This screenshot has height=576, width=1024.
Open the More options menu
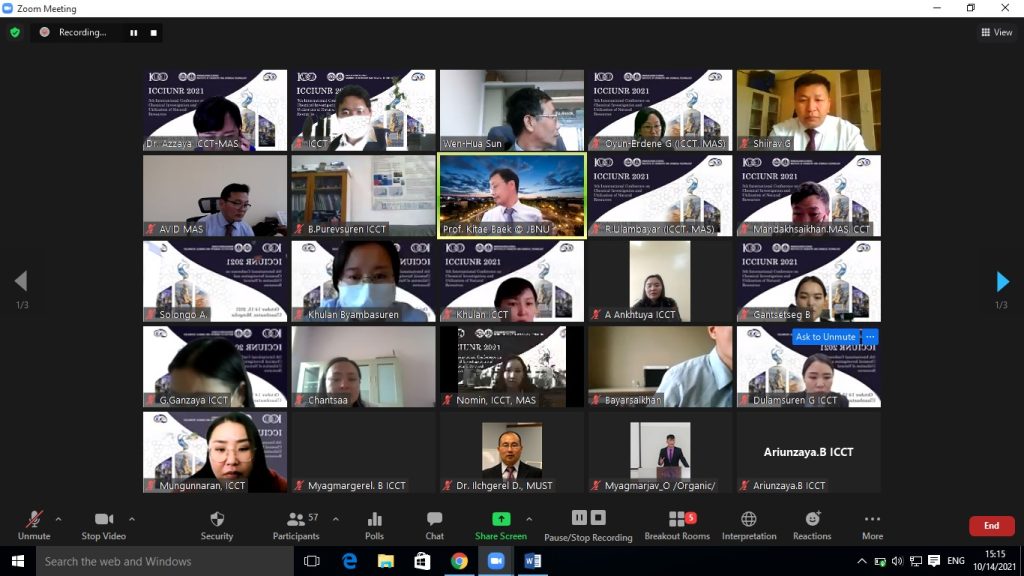click(x=872, y=525)
